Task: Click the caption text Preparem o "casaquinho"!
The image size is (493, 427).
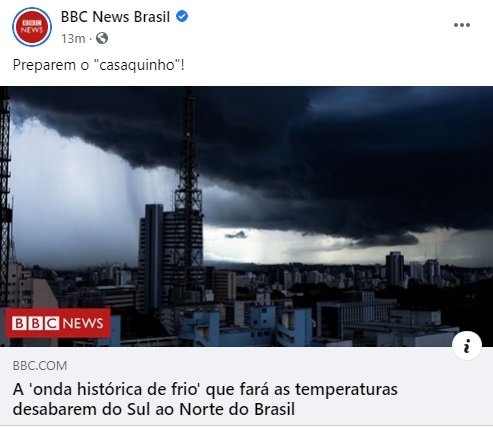Action: [98, 65]
